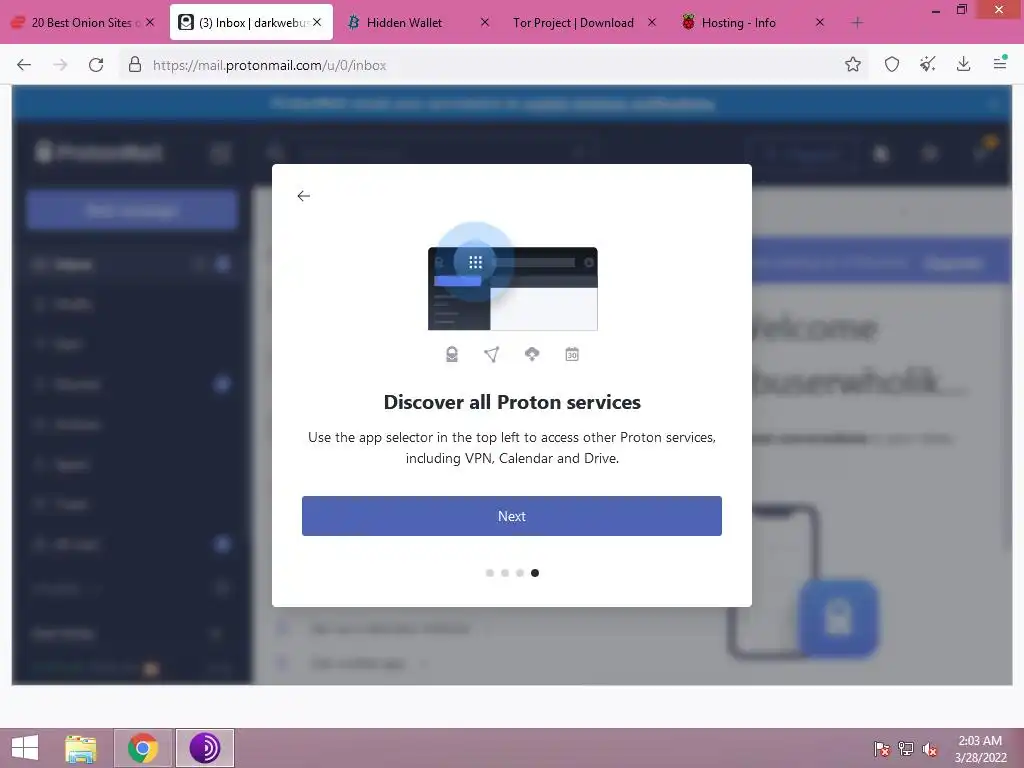
Task: Select the second onboarding step dot
Action: (x=505, y=573)
